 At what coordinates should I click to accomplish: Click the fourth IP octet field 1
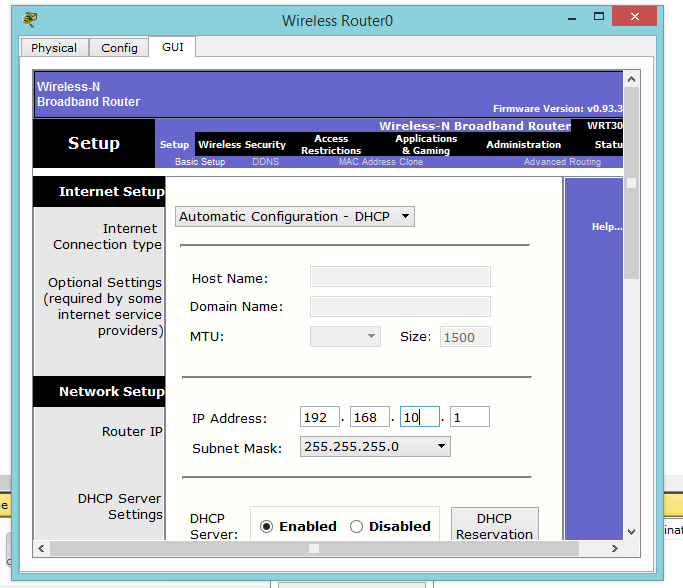pos(470,417)
